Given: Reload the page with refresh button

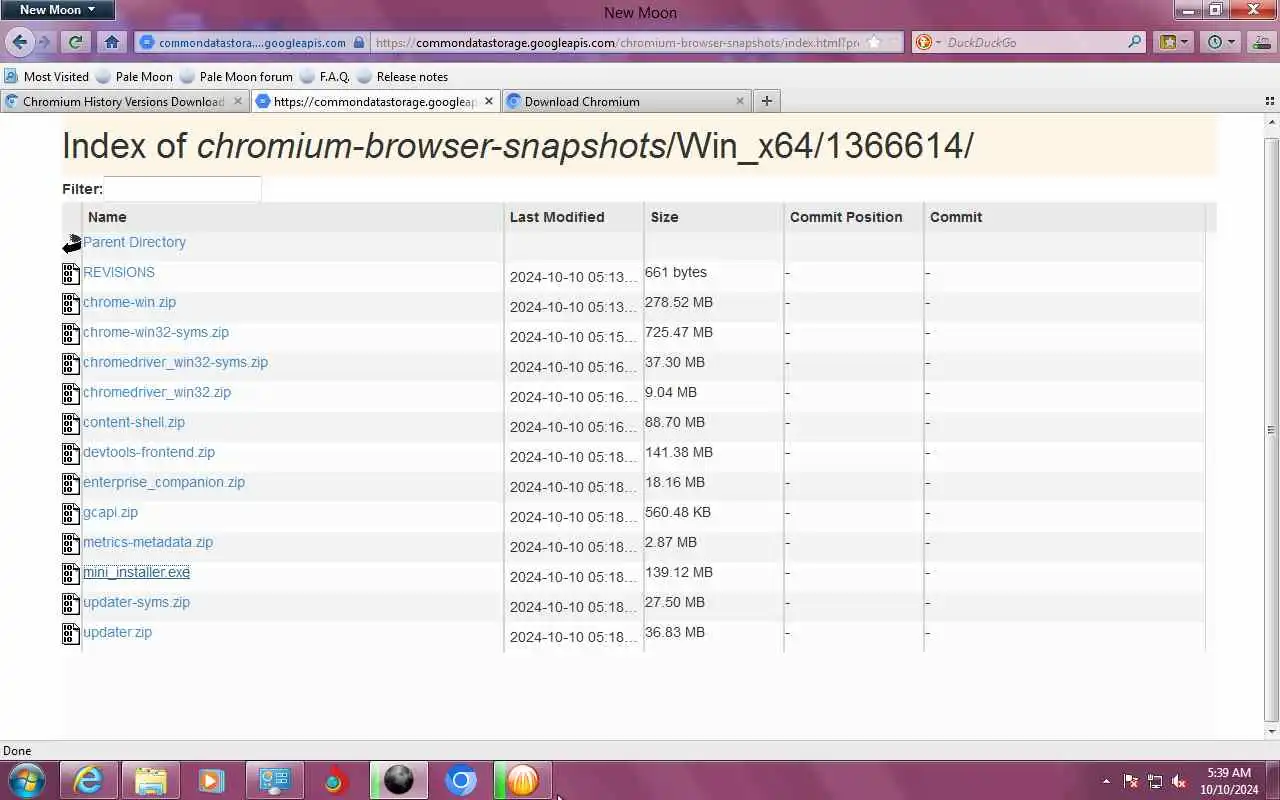Looking at the screenshot, I should click(x=75, y=42).
